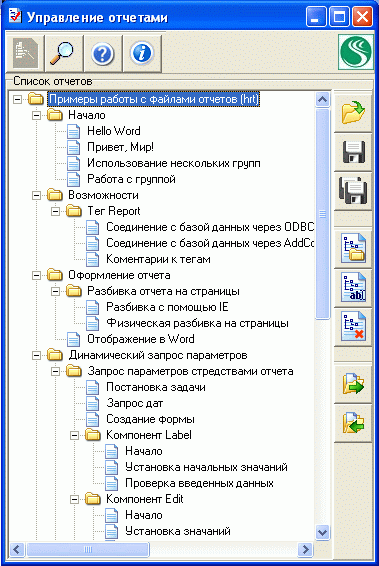Collapse the Оформление отчета folder

coord(36,275)
